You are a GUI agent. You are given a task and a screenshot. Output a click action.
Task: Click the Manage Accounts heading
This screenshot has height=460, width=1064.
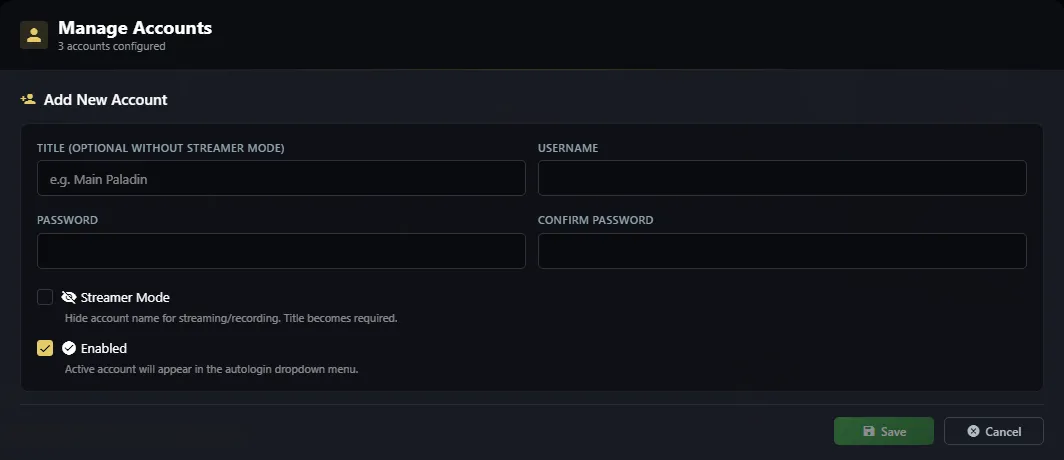(135, 28)
